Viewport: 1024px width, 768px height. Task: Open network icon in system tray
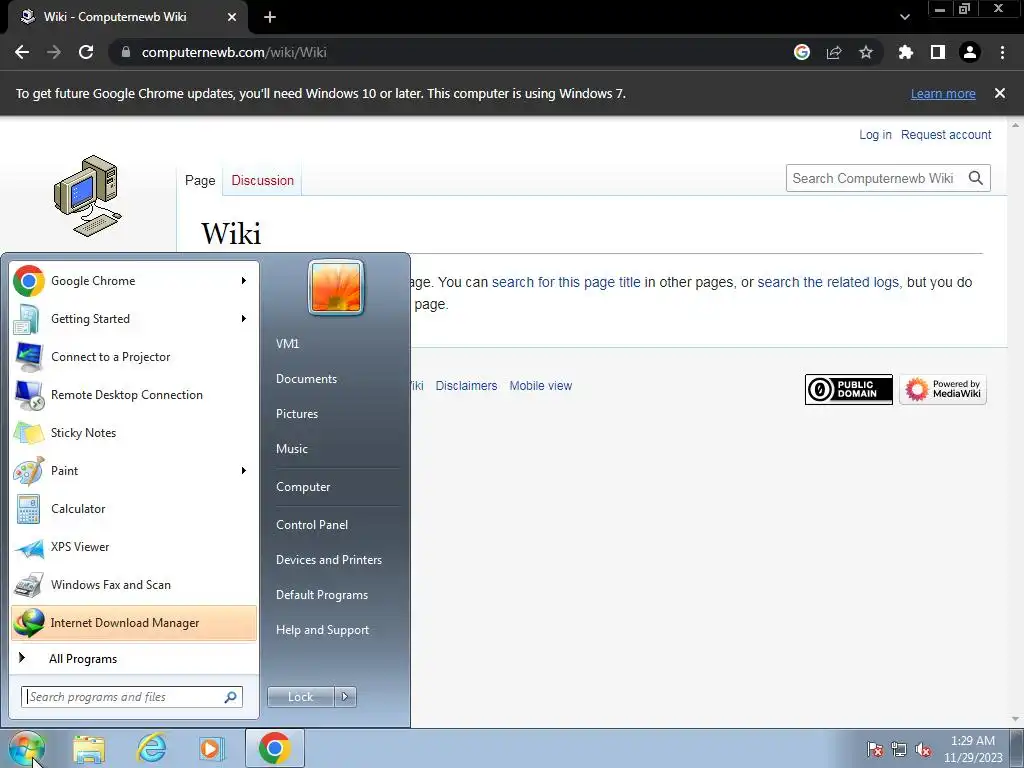(x=899, y=750)
